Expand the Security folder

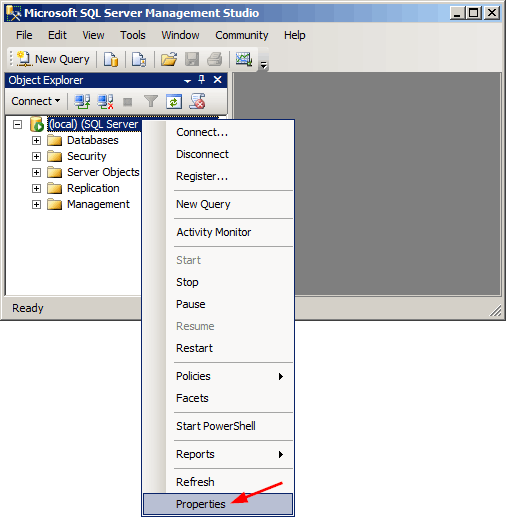36,156
